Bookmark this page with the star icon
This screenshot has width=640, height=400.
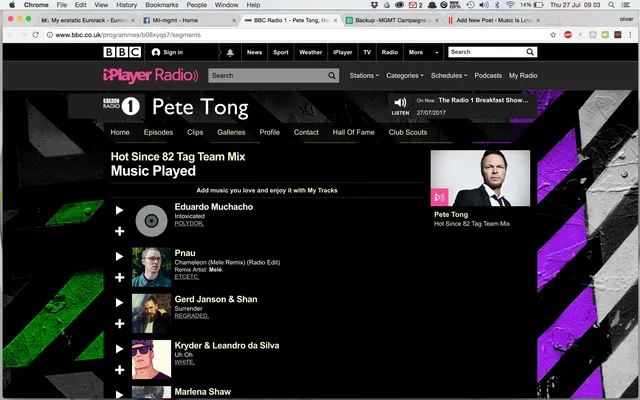[553, 35]
